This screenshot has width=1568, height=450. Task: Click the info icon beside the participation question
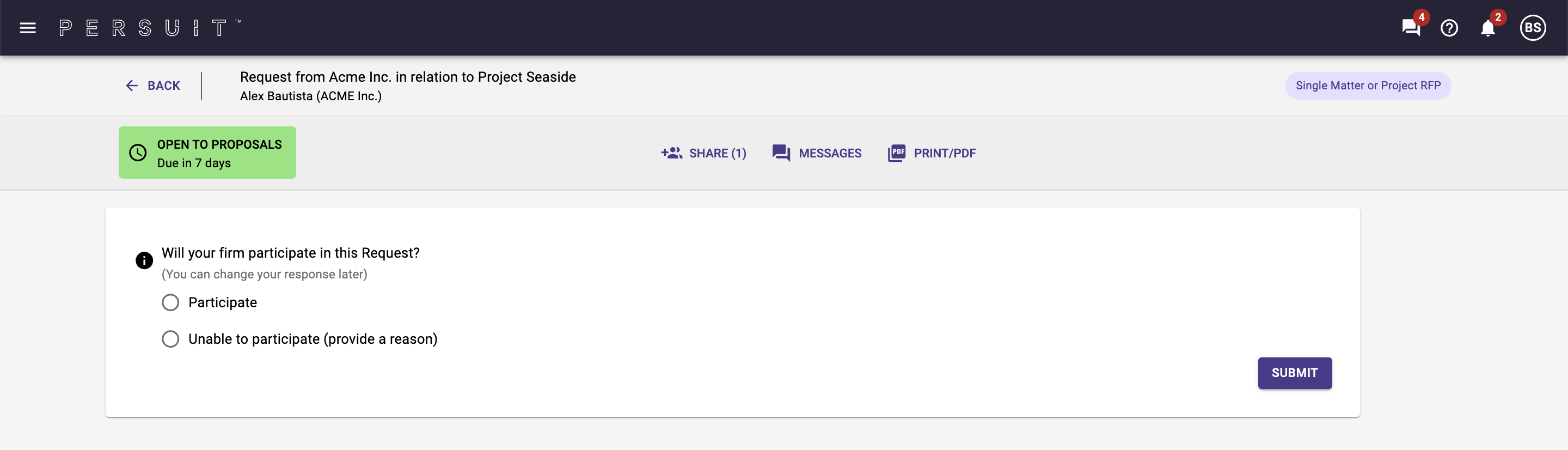tap(144, 260)
